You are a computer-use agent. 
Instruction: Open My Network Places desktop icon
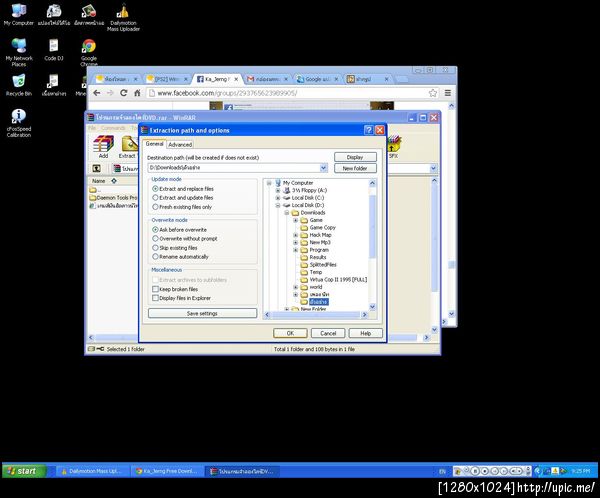[x=19, y=52]
